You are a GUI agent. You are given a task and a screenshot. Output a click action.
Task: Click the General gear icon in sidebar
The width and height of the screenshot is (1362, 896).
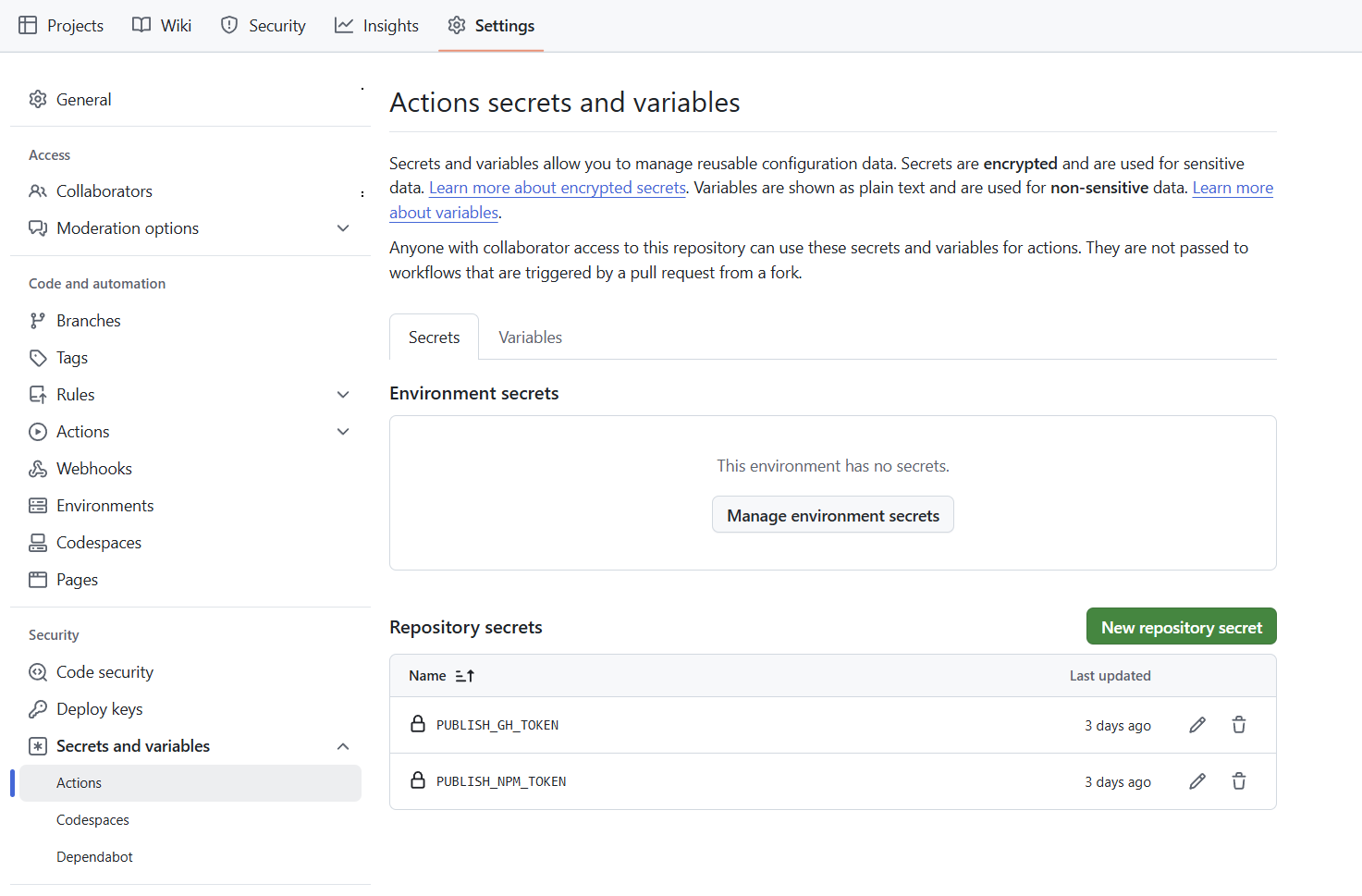38,99
